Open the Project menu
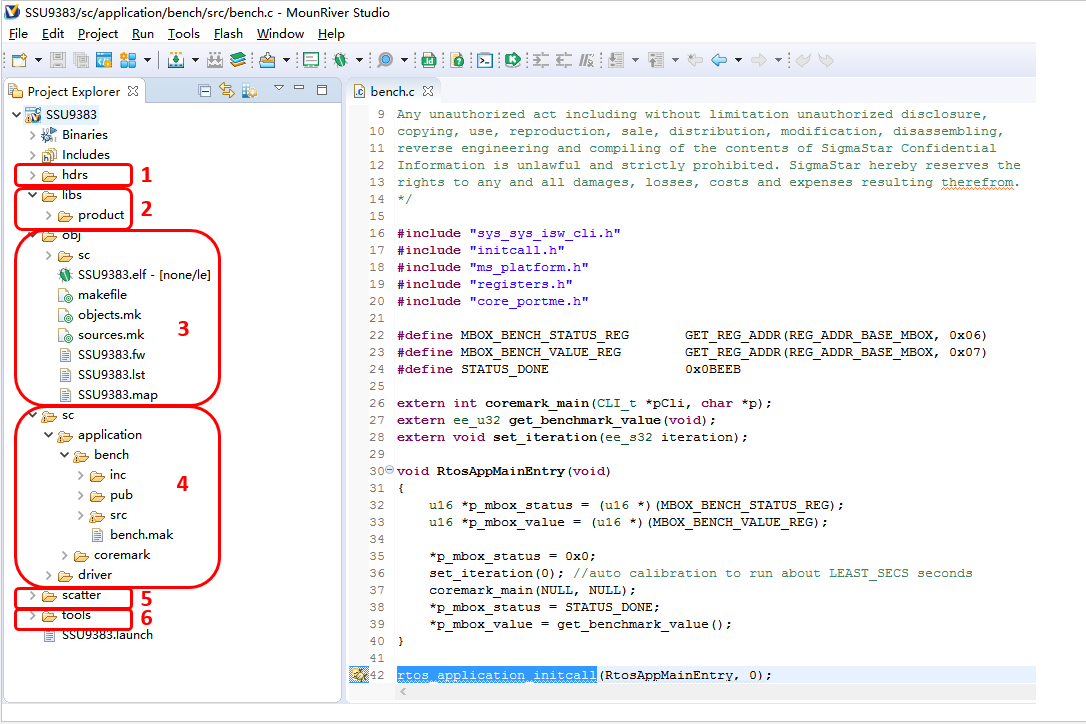Screen dimensions: 1086x724 tap(98, 33)
